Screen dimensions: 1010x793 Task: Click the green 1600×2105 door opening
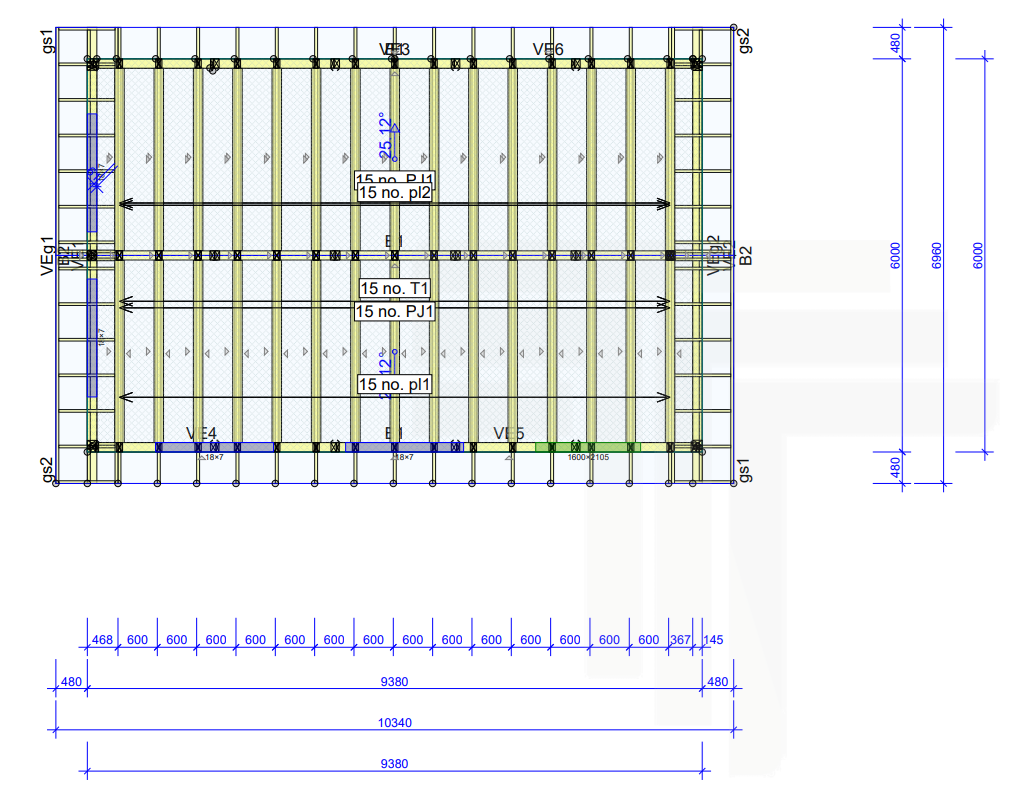pos(587,447)
